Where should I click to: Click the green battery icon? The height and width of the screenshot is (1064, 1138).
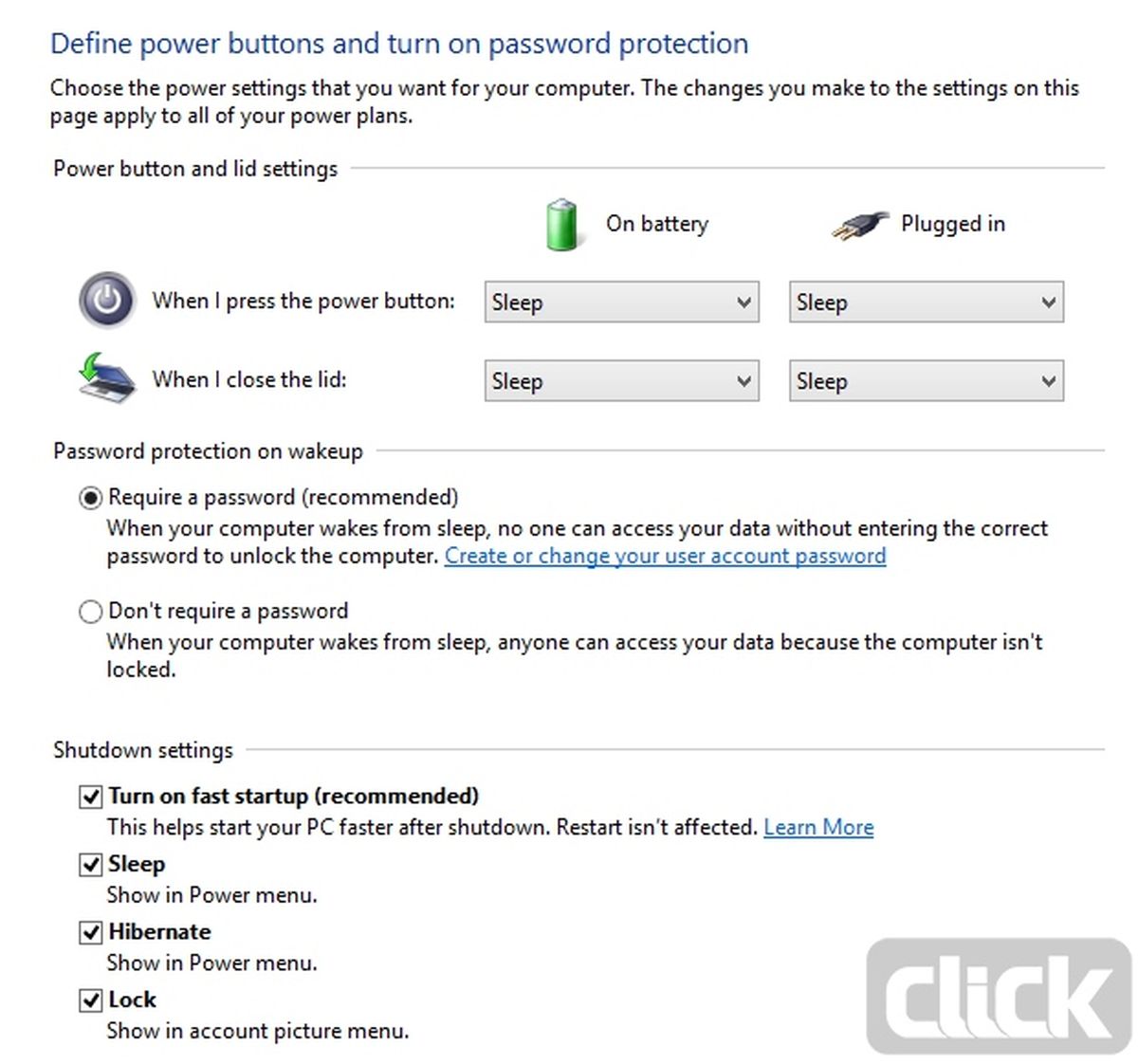(x=561, y=225)
